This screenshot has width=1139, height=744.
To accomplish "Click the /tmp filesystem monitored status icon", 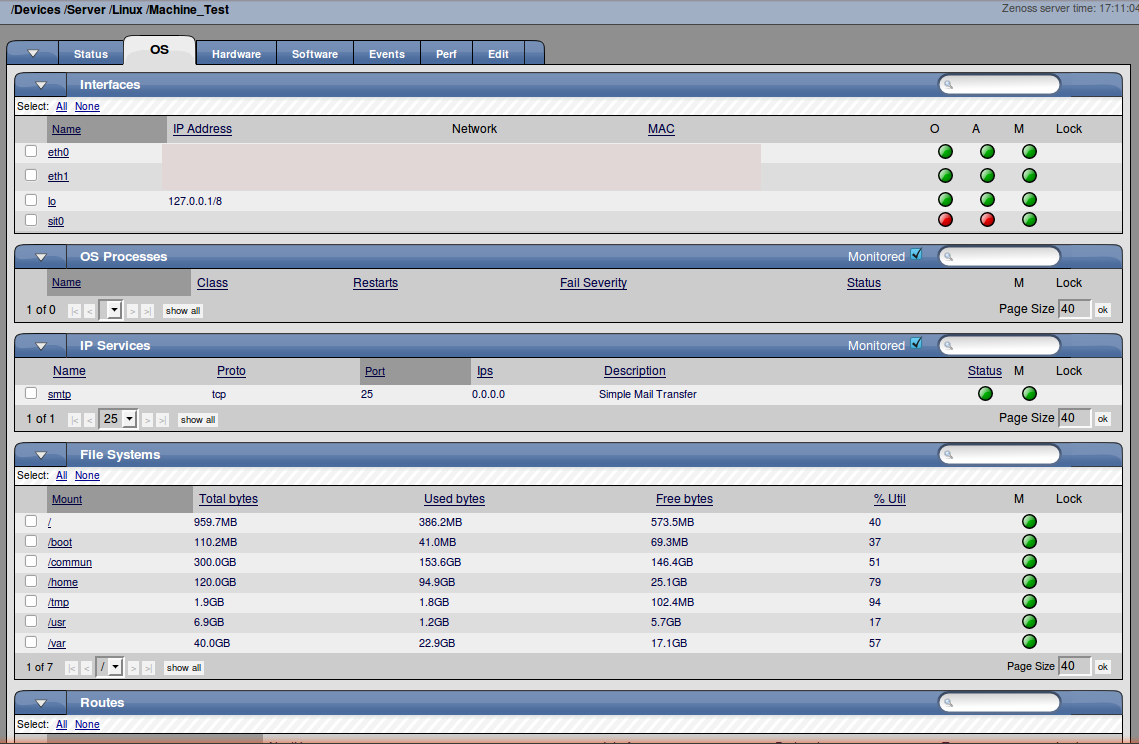I will click(x=1029, y=602).
